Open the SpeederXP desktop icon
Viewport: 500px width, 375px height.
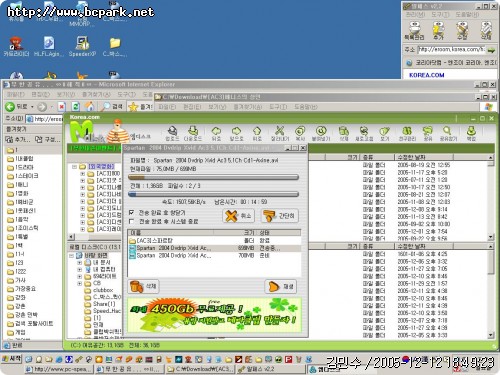coord(82,47)
